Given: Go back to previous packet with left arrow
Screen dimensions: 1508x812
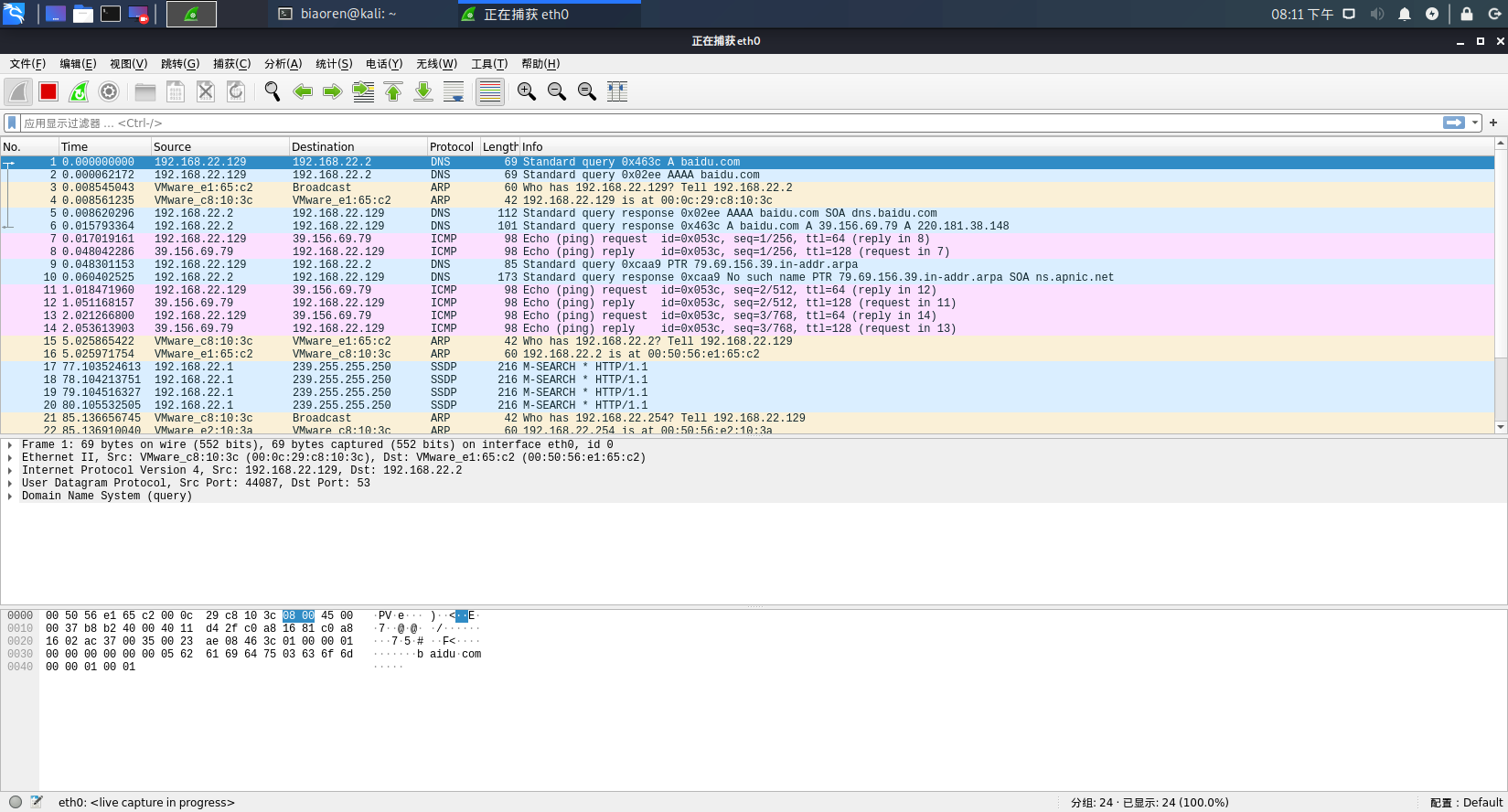Looking at the screenshot, I should point(303,91).
